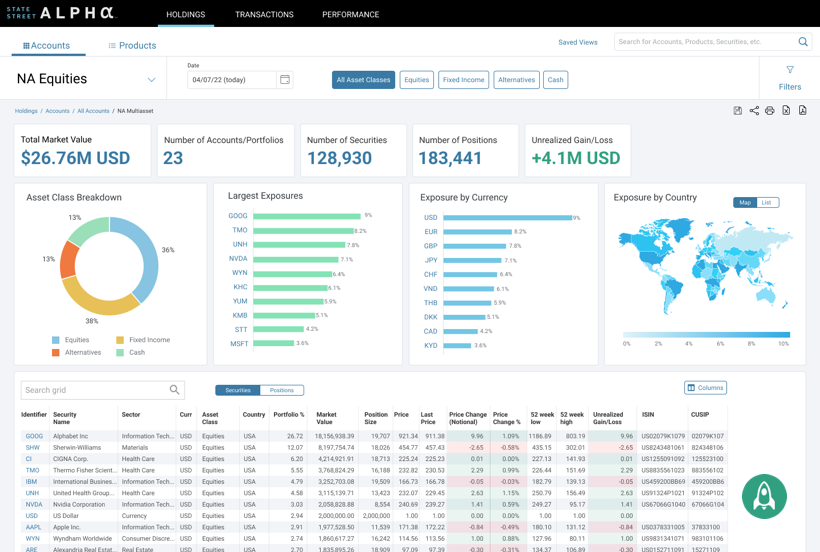This screenshot has width=820, height=552.
Task: Click the rocket launcher button
Action: (764, 497)
